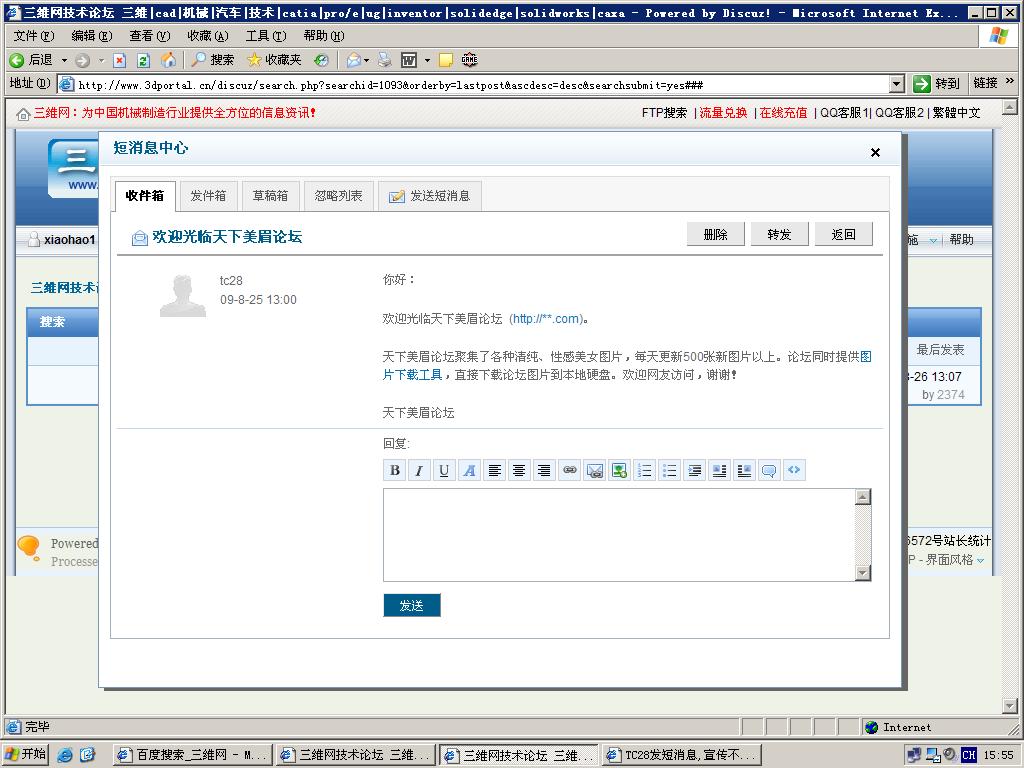Switch to the 发件箱 outbox tab

(x=208, y=196)
